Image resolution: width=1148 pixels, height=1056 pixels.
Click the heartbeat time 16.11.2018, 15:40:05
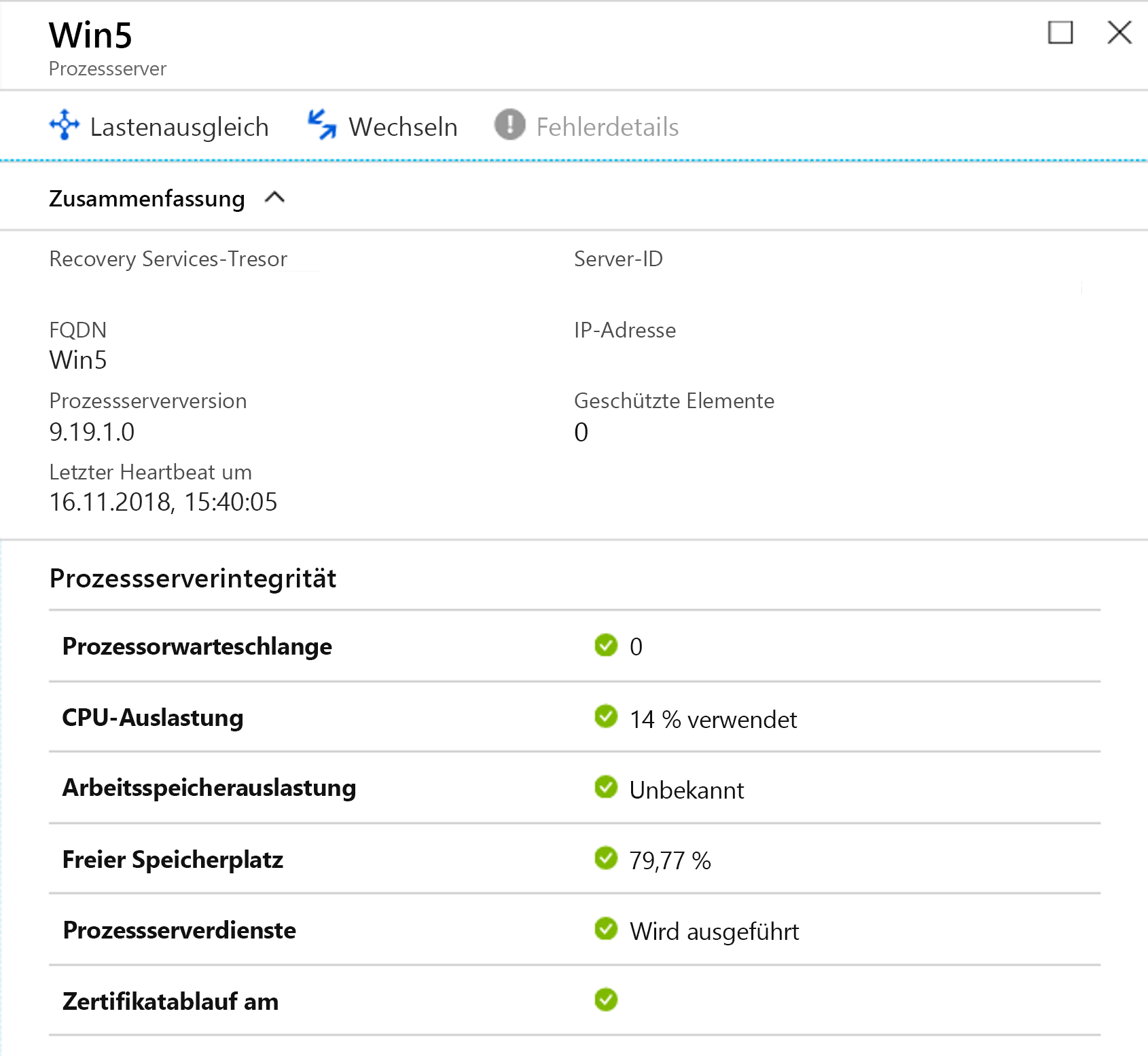coord(163,503)
